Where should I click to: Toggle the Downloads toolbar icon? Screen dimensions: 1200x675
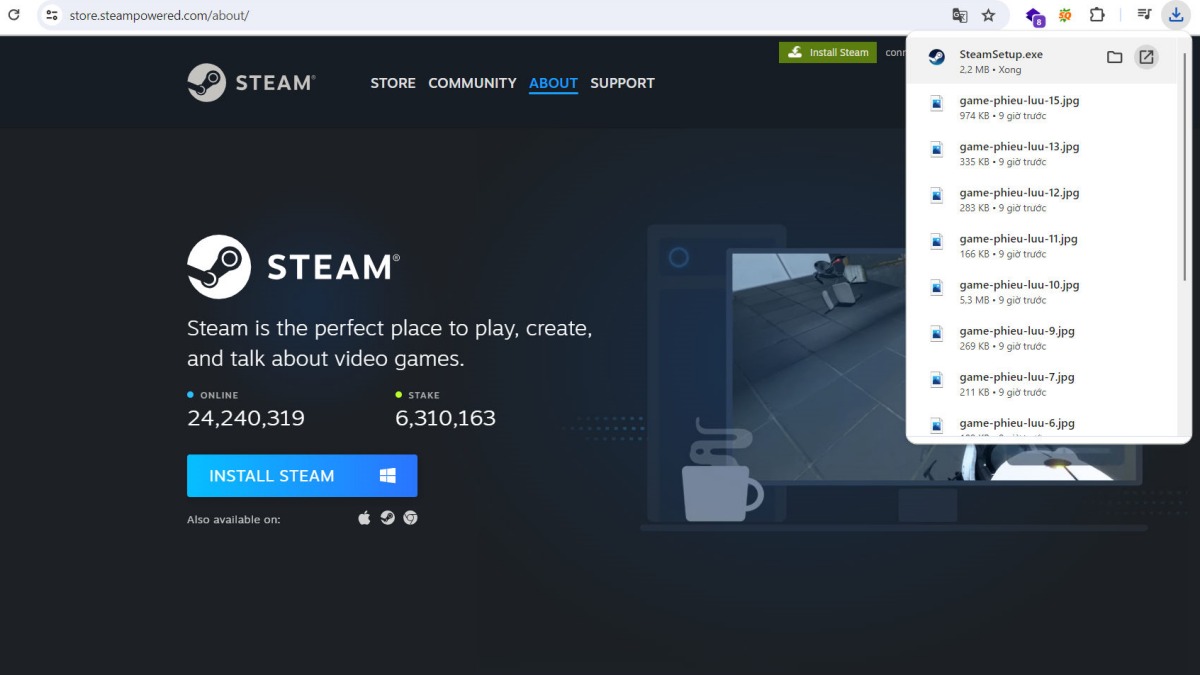coord(1176,15)
